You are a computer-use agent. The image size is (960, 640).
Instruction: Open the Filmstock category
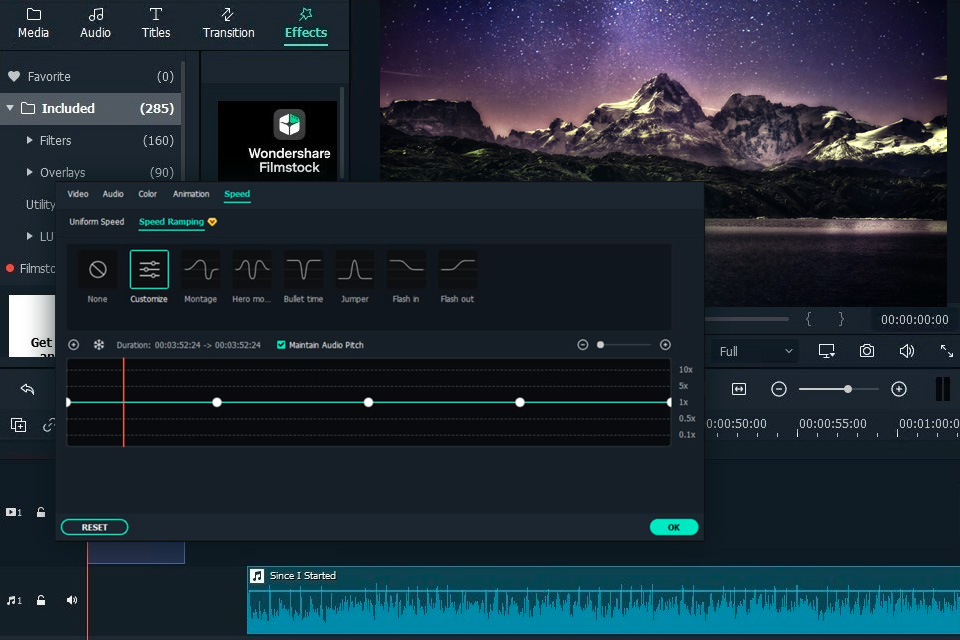click(x=31, y=268)
